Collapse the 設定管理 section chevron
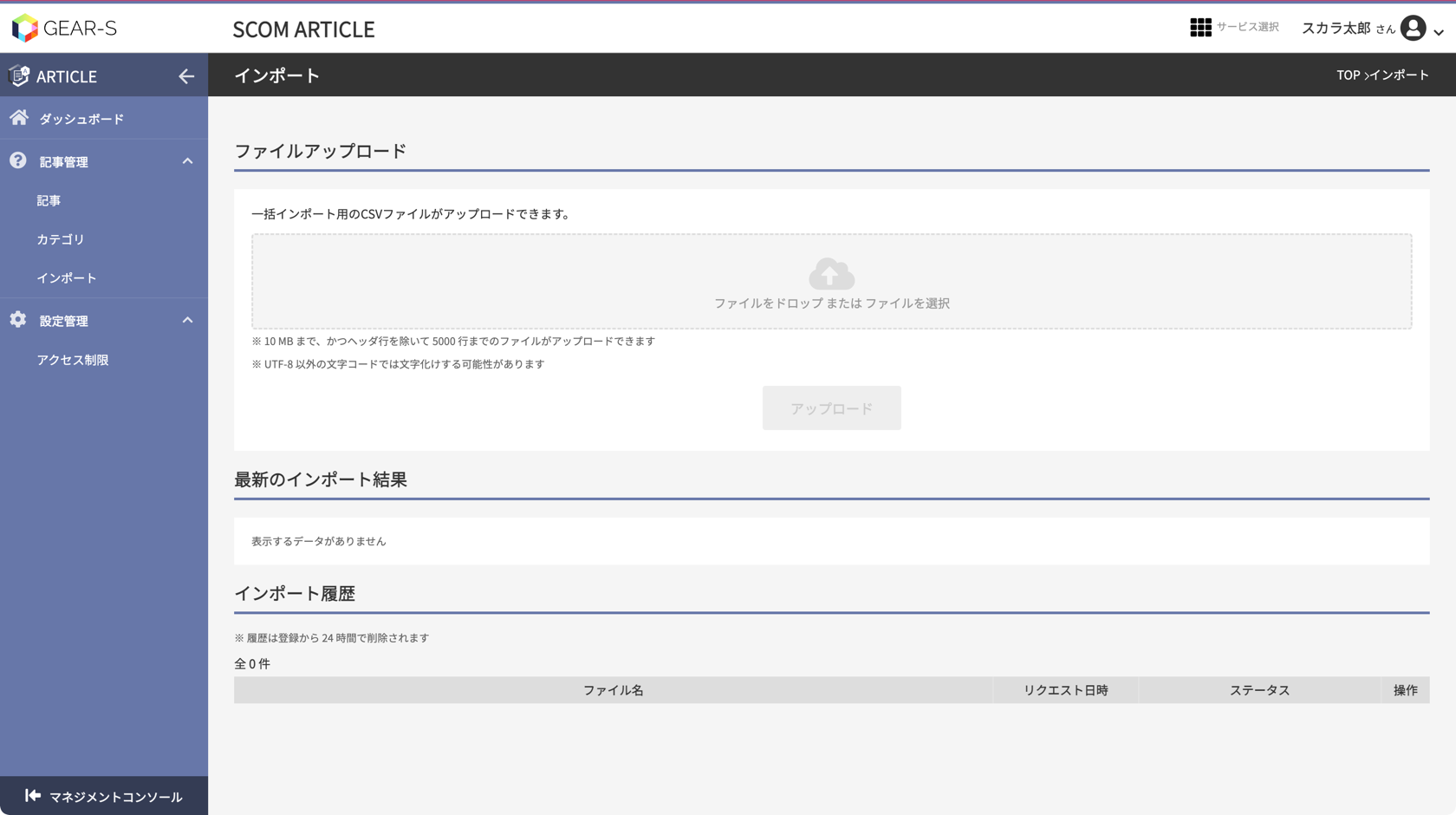This screenshot has width=1456, height=815. (x=187, y=320)
